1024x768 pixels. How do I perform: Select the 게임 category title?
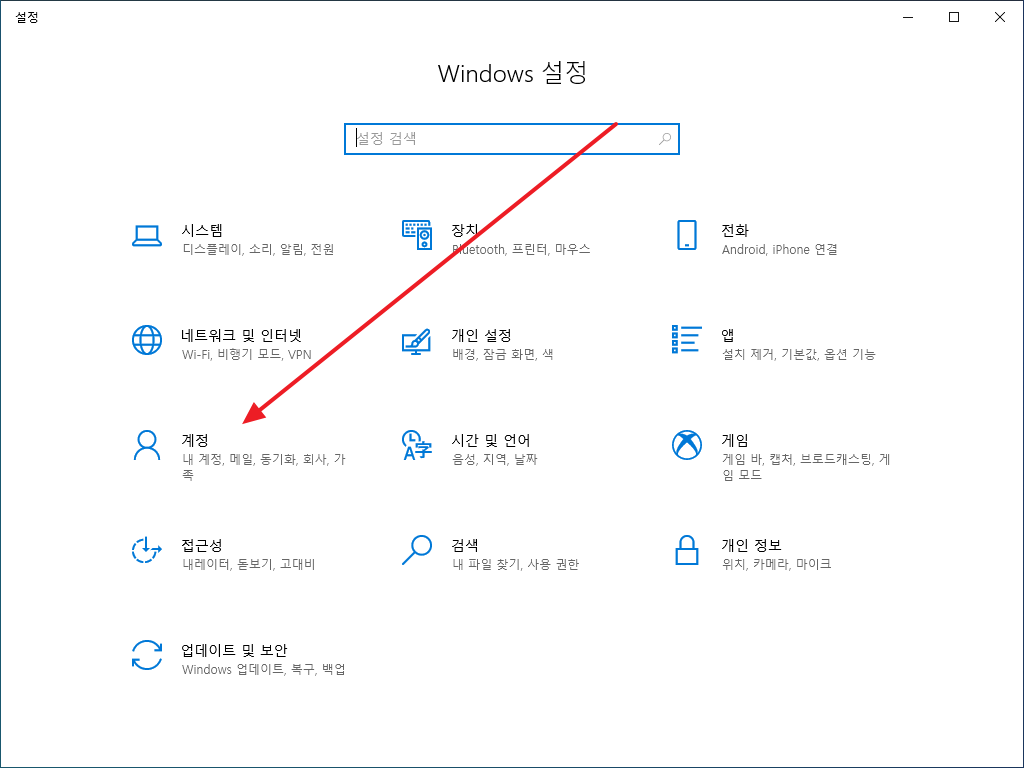coord(735,440)
